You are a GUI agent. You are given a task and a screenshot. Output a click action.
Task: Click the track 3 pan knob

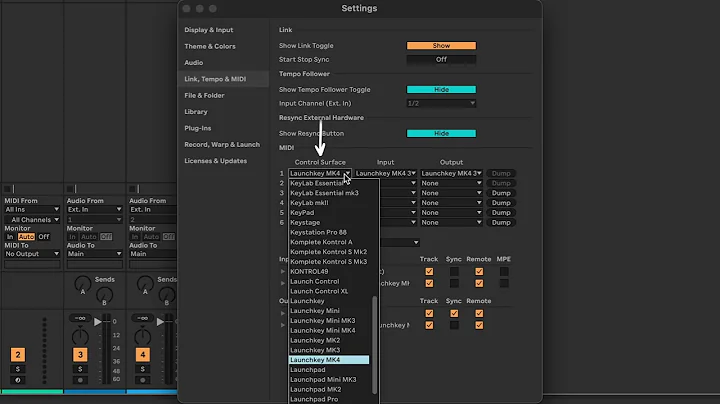[x=80, y=337]
